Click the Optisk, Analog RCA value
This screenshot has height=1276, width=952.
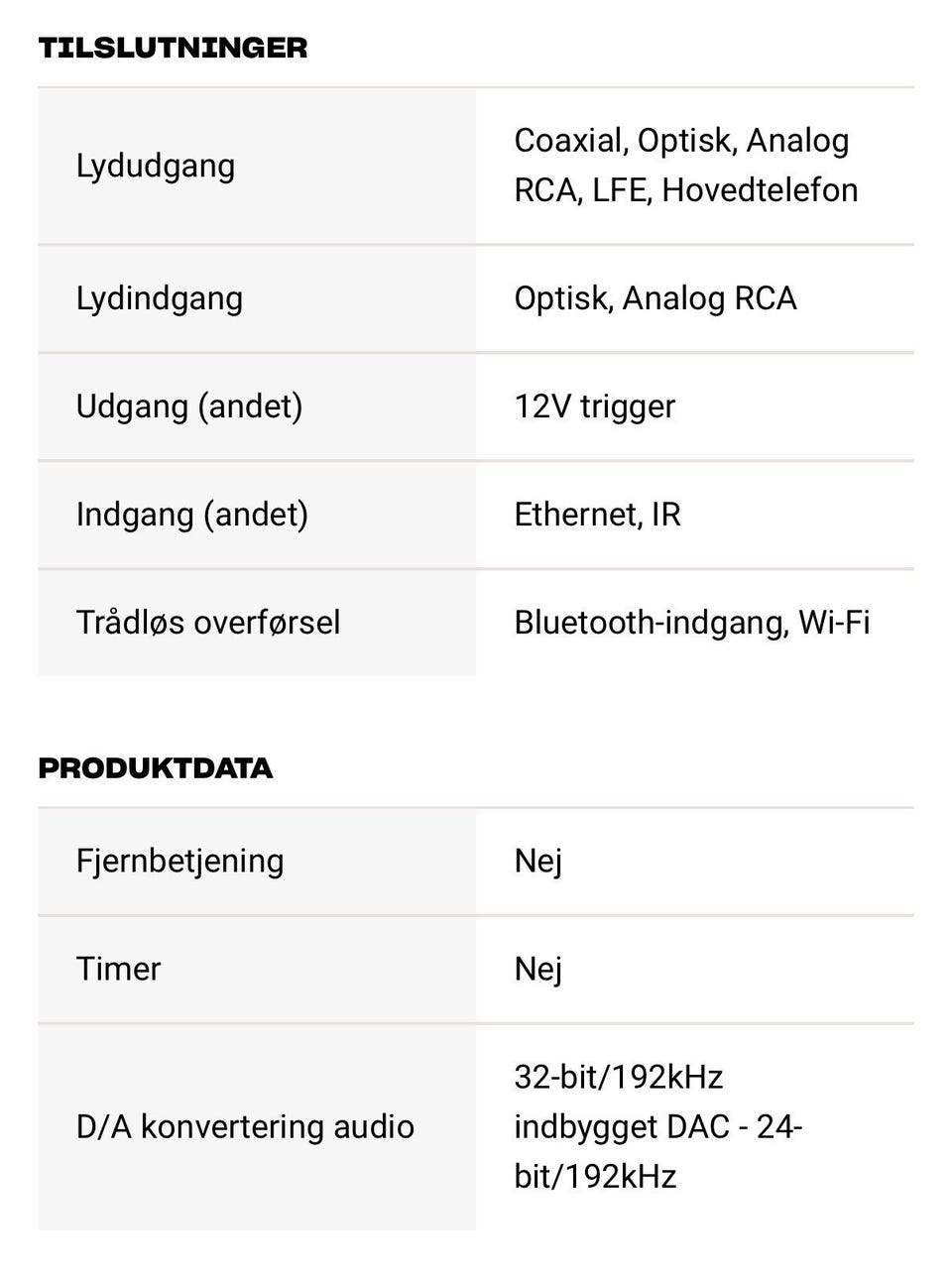pos(655,298)
